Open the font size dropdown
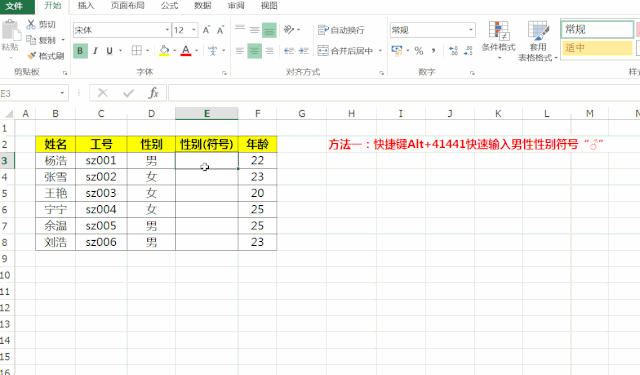 [194, 30]
